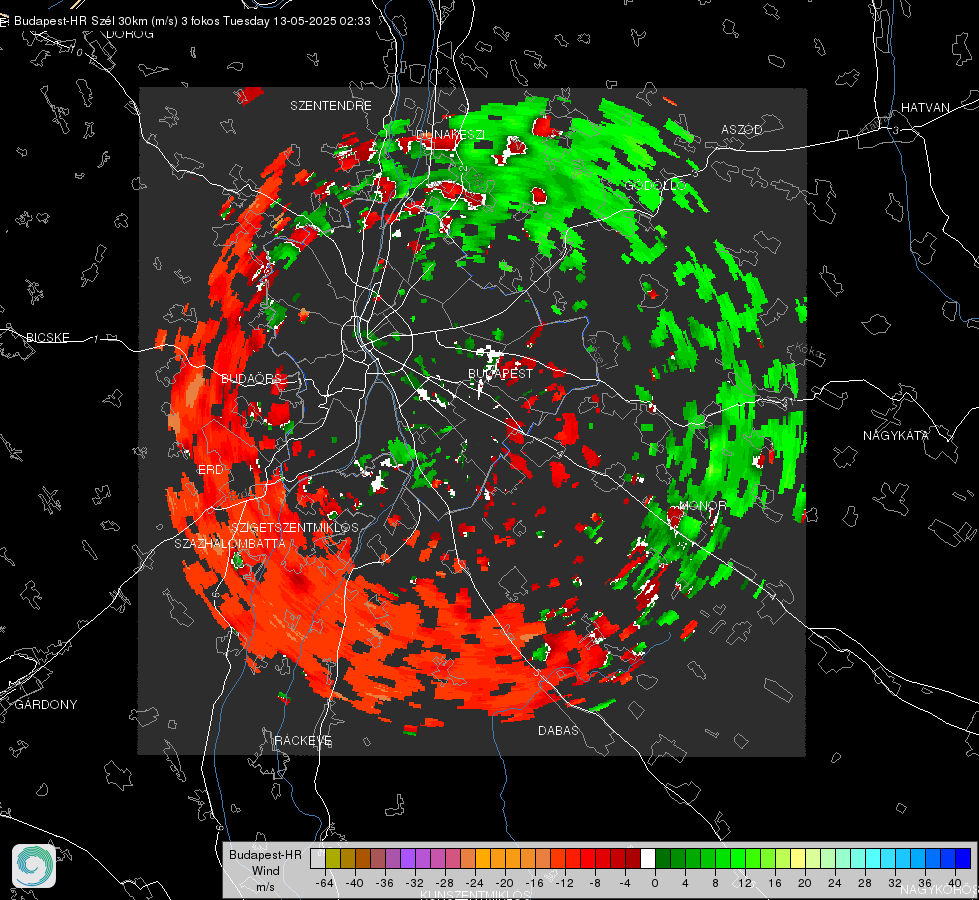This screenshot has width=979, height=900.
Task: Click the legend value -64
Action: tap(325, 883)
